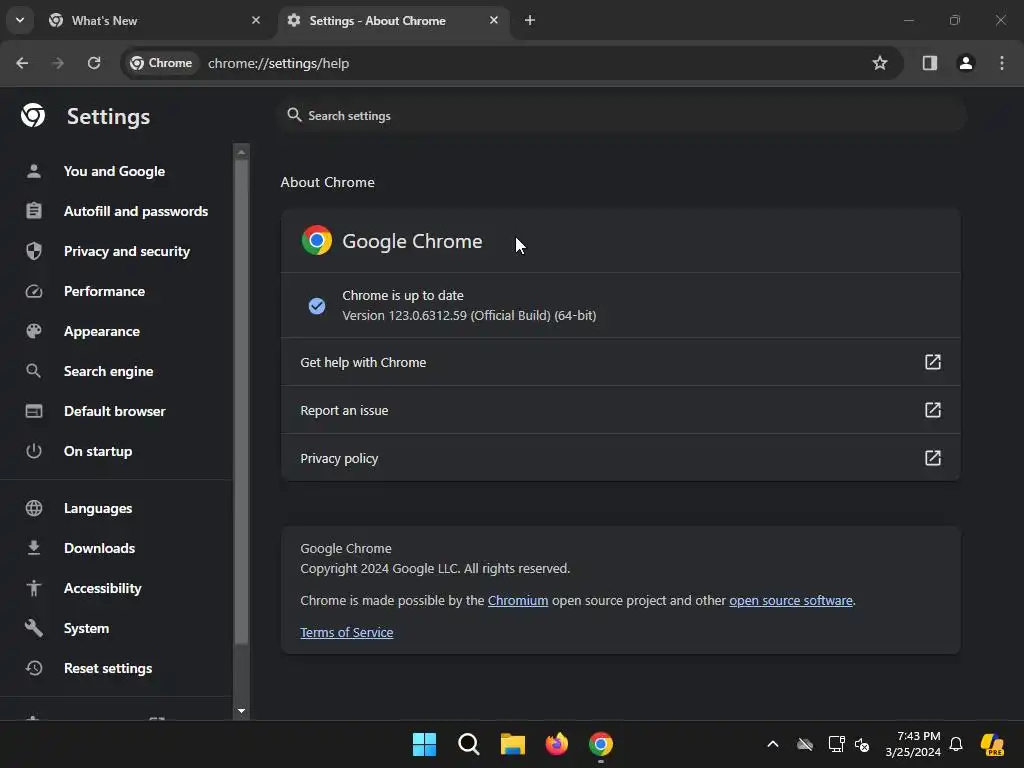1024x768 pixels.
Task: Open Appearance settings
Action: tap(102, 331)
